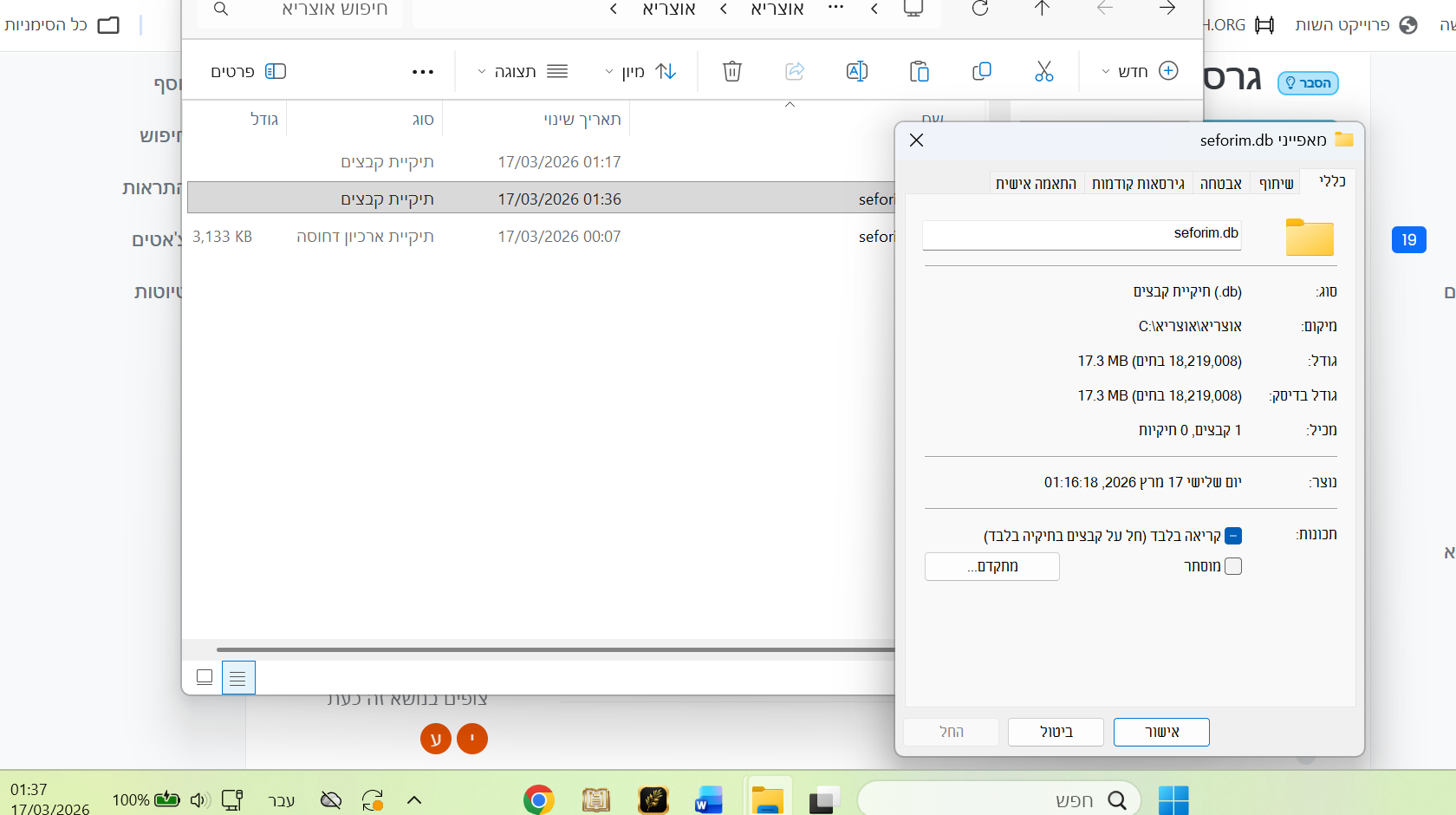The image size is (1456, 815).
Task: Open the Sort (מיין) dropdown
Action: pos(641,71)
